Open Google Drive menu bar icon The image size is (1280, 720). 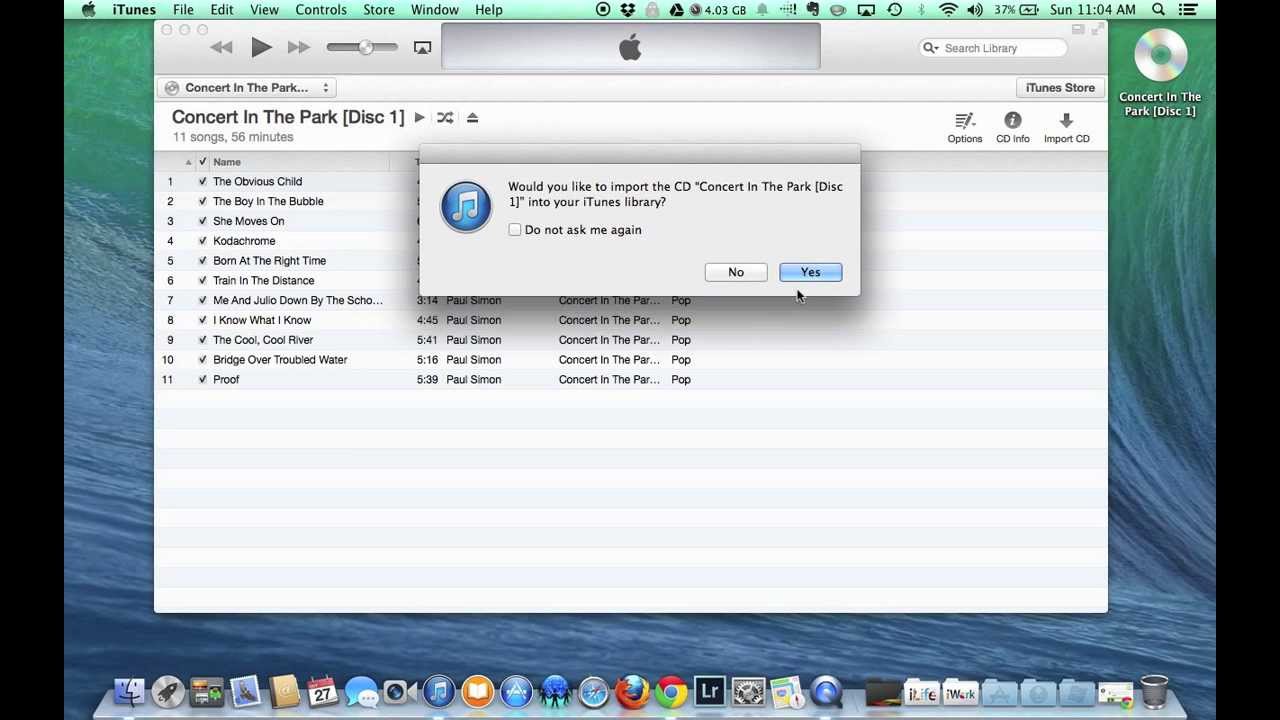pos(677,10)
